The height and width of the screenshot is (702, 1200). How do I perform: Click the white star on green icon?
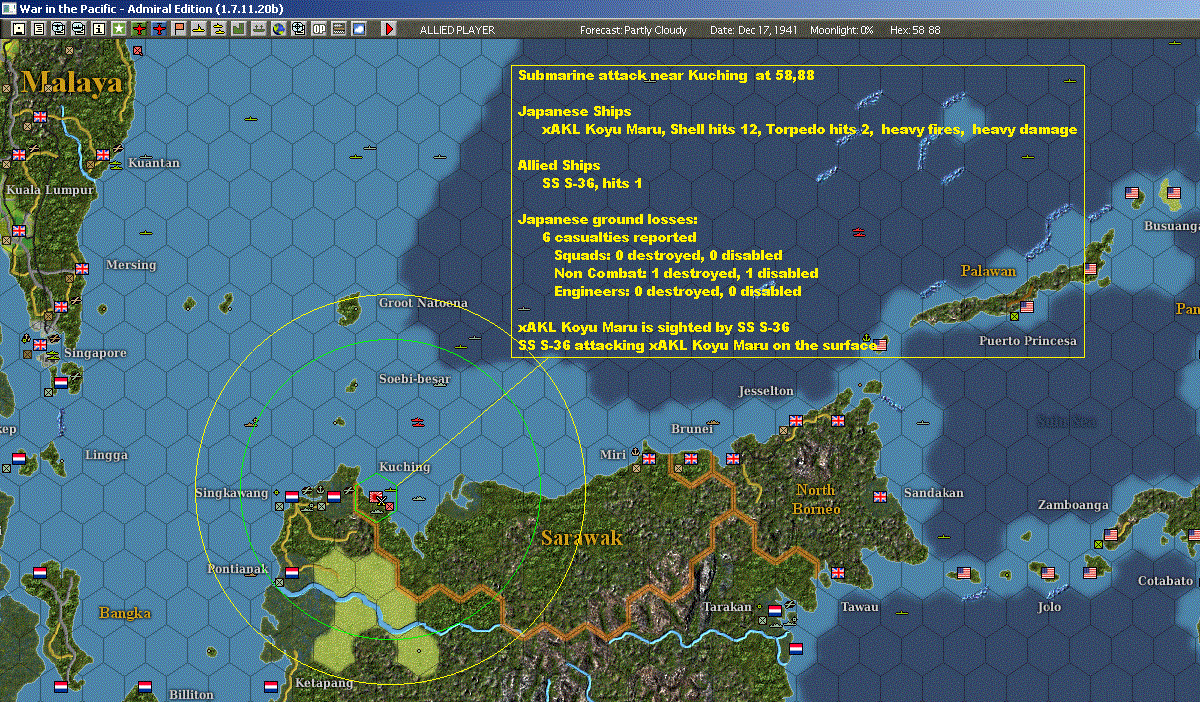coord(118,29)
